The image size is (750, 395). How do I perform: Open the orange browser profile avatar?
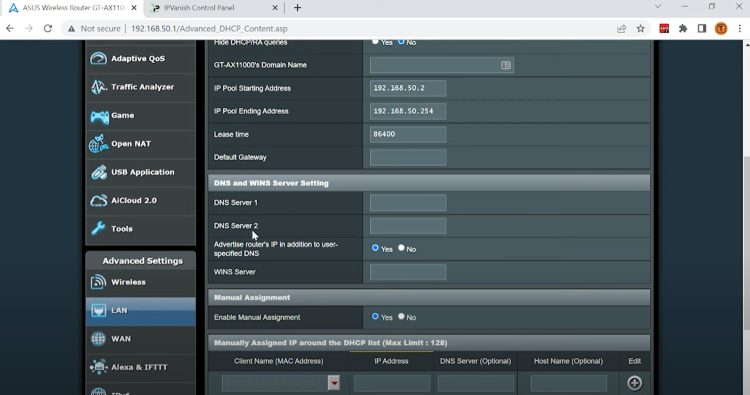[721, 29]
